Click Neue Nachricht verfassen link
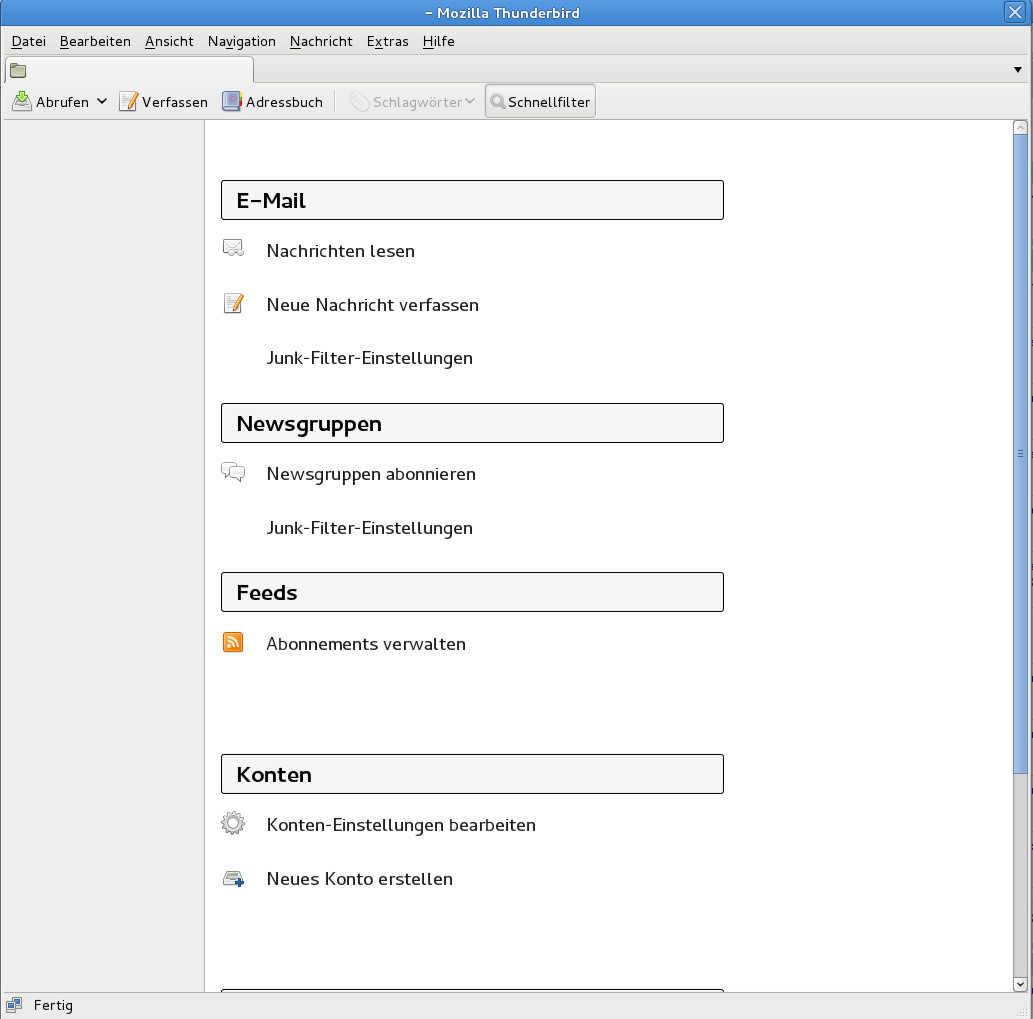This screenshot has width=1033, height=1019. click(x=372, y=305)
